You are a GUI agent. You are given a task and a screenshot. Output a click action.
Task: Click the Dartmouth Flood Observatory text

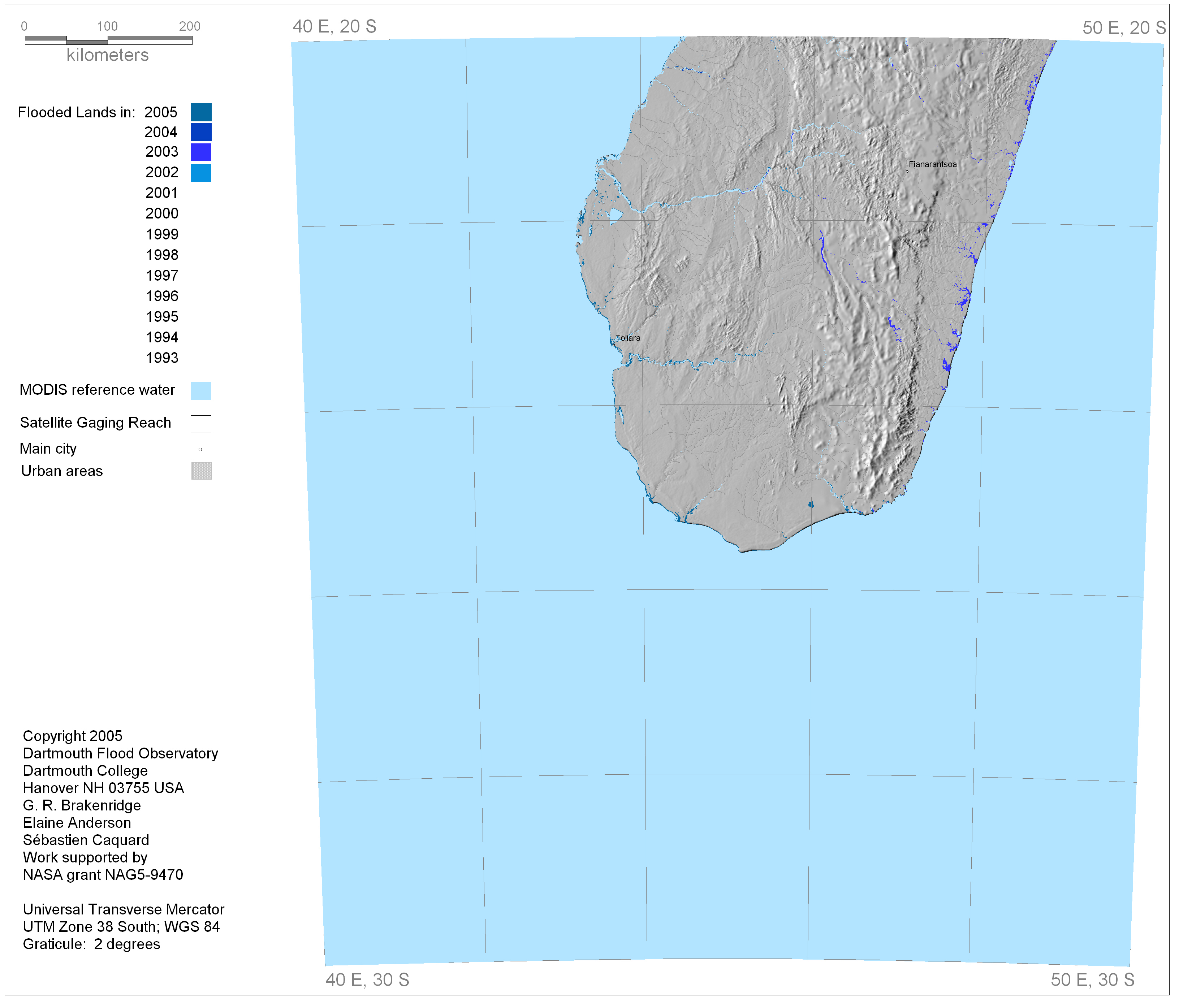click(x=120, y=753)
